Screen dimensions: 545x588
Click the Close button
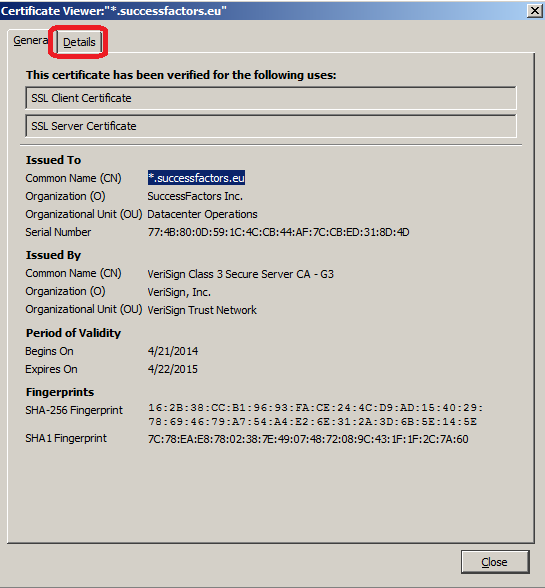(x=495, y=562)
